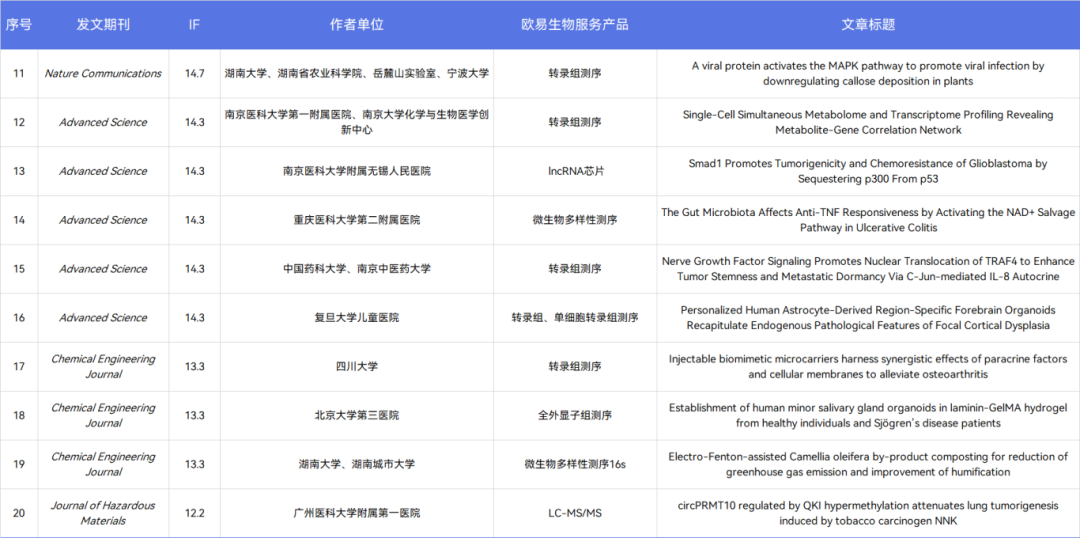Select the row number 13 cell

(x=19, y=172)
